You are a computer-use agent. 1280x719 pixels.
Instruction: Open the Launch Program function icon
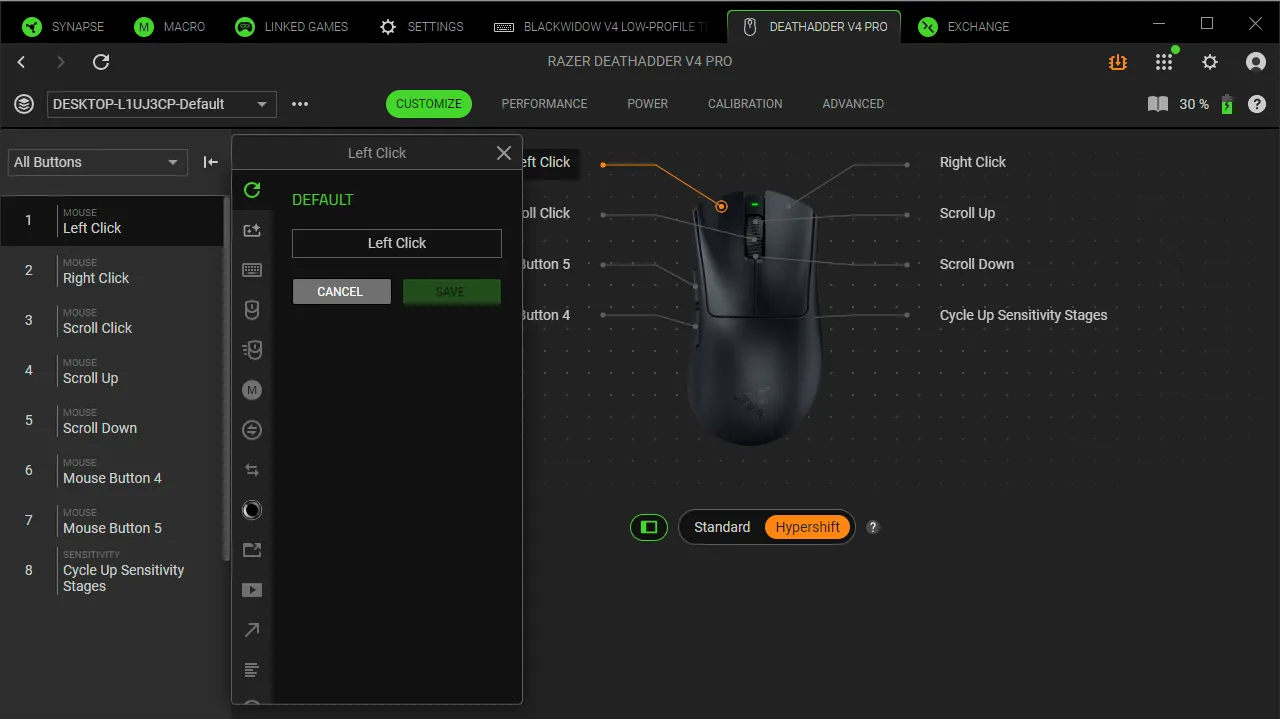tap(252, 550)
